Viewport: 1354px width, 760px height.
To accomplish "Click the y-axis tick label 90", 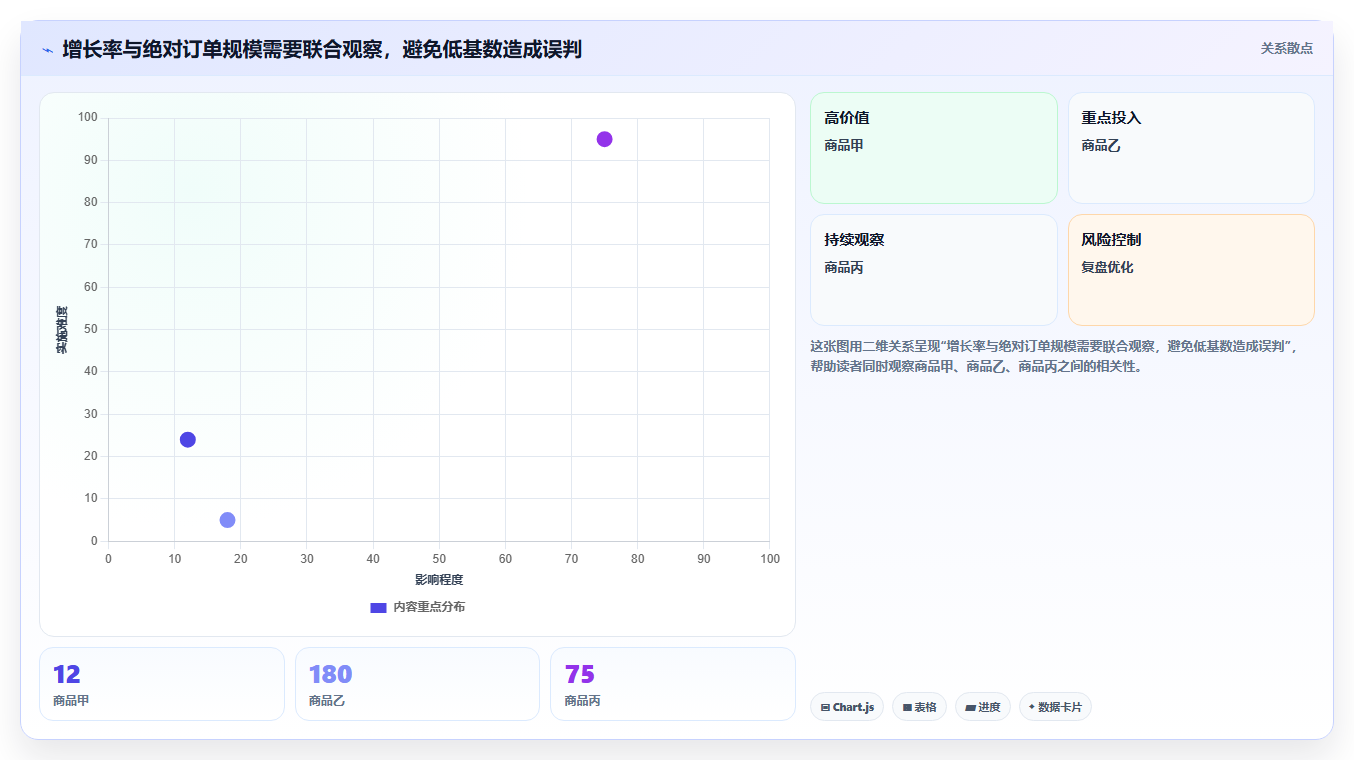I will [90, 160].
